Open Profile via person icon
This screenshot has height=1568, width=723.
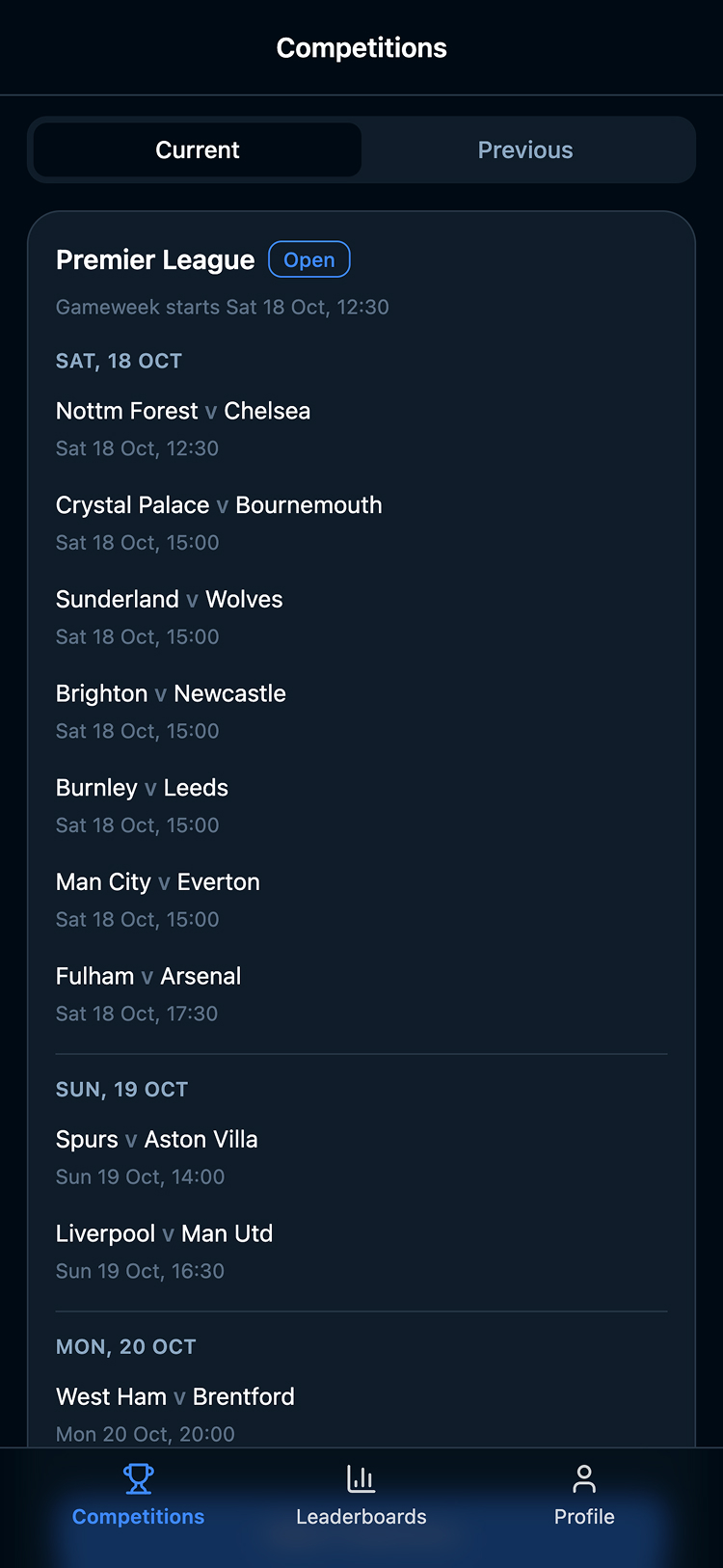[x=584, y=1478]
